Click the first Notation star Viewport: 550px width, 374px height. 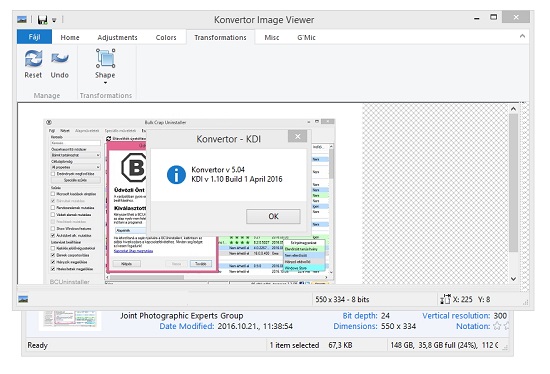click(497, 326)
